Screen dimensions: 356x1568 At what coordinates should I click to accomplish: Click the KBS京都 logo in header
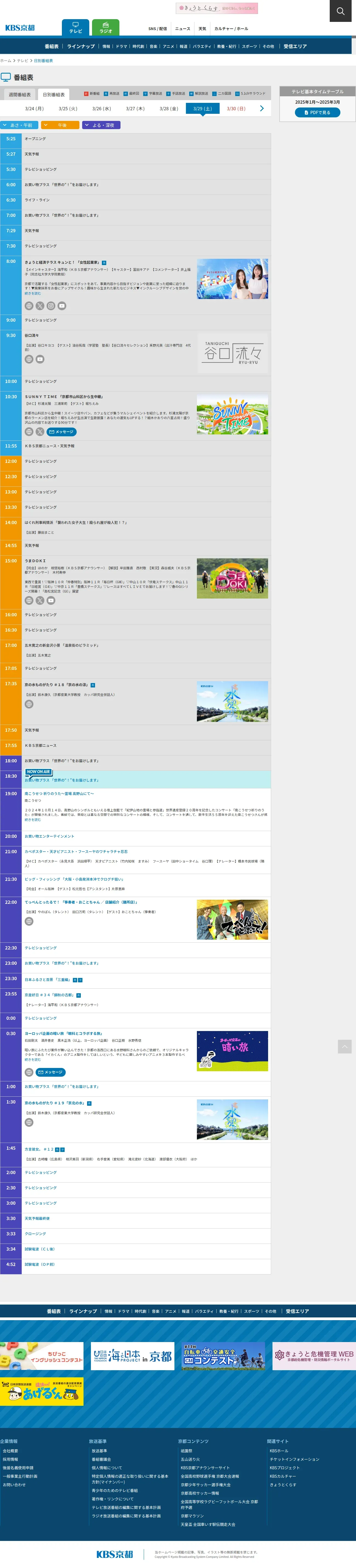(x=20, y=28)
